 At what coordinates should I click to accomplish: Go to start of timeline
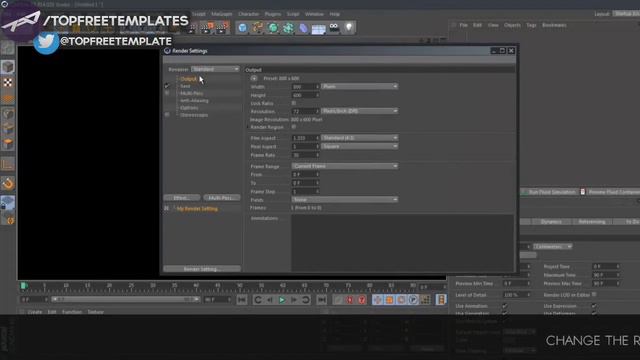click(242, 300)
